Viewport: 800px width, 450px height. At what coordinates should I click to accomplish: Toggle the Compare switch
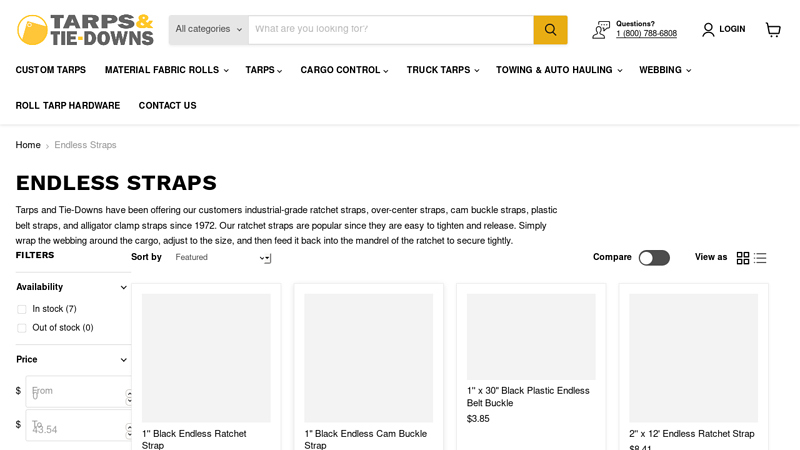pos(654,258)
